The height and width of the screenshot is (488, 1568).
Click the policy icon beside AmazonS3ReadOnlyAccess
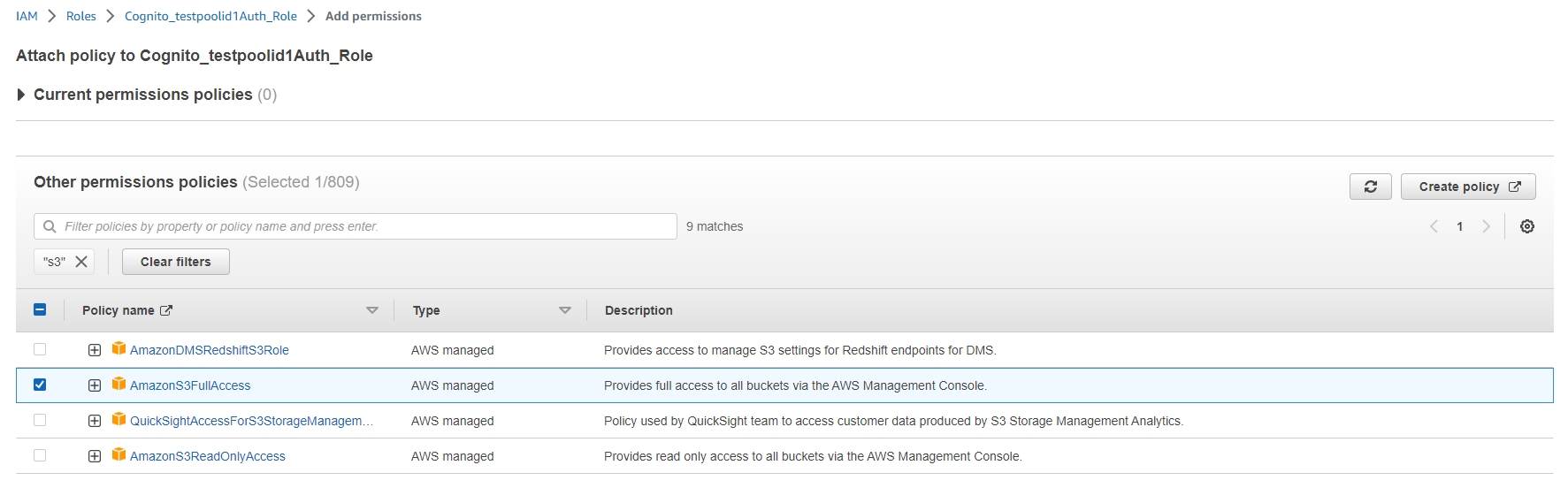119,455
